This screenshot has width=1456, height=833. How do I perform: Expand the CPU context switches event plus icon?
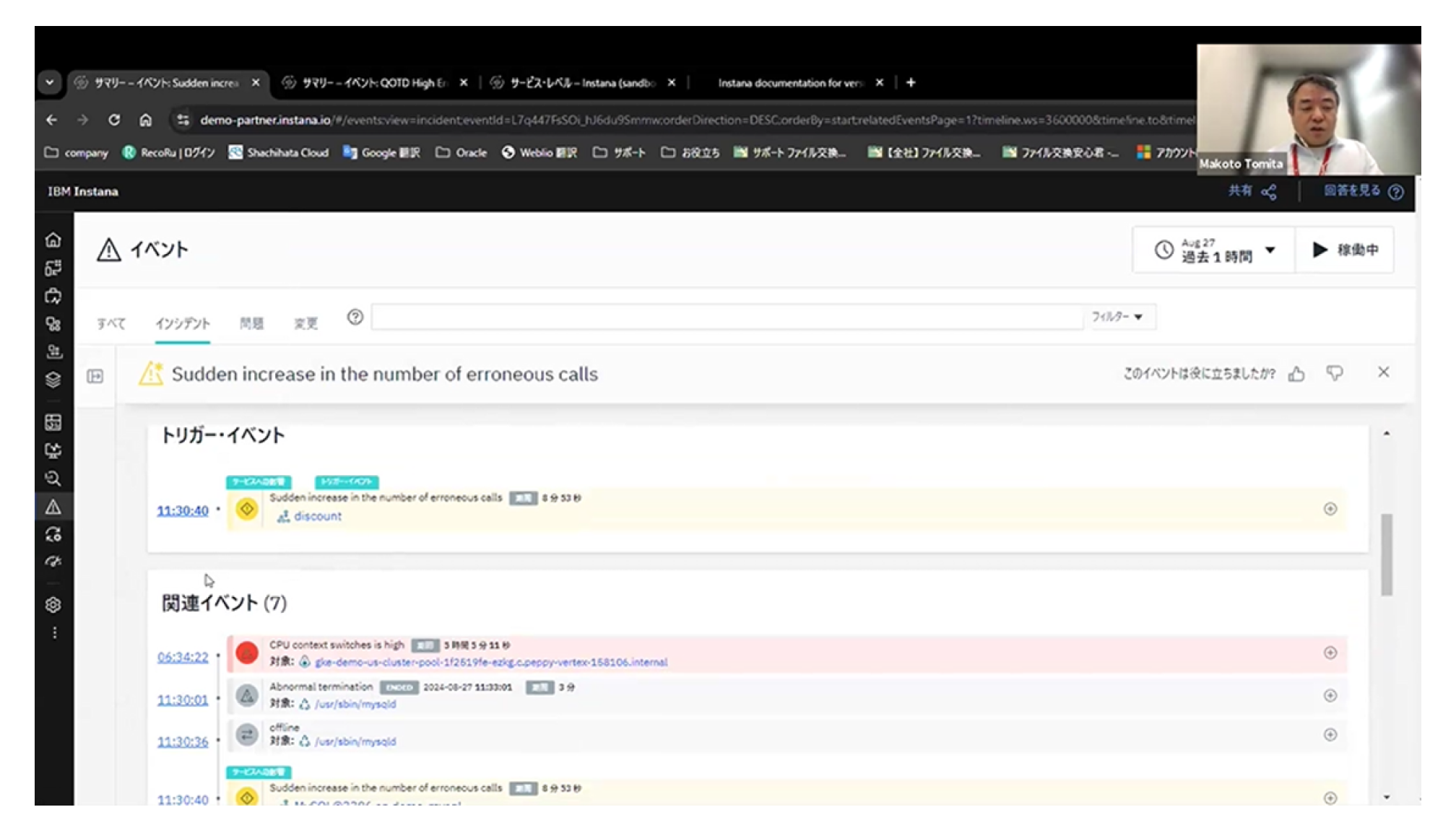1330,653
